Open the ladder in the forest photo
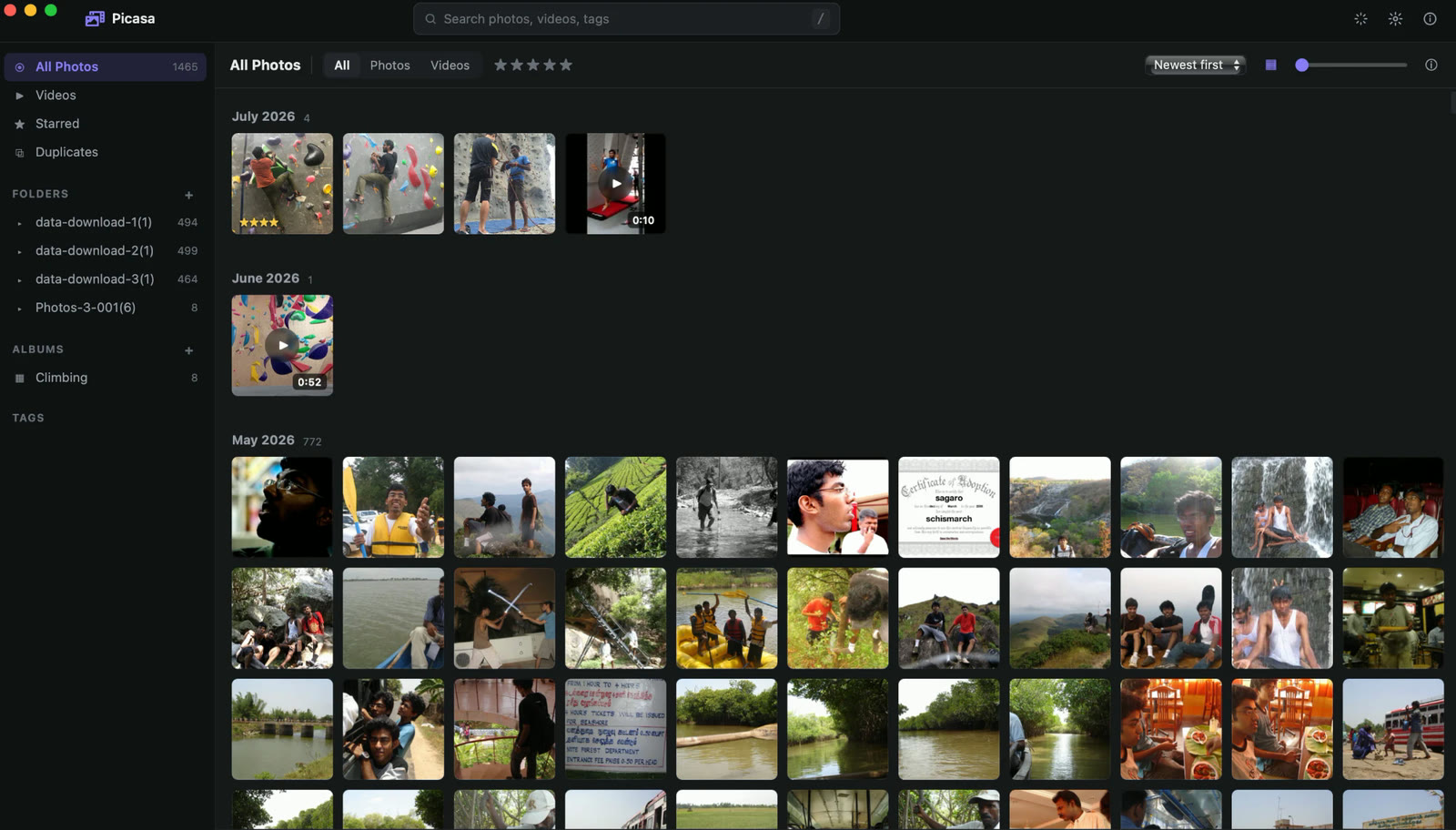Screen dimensions: 1456x830 pos(615,618)
